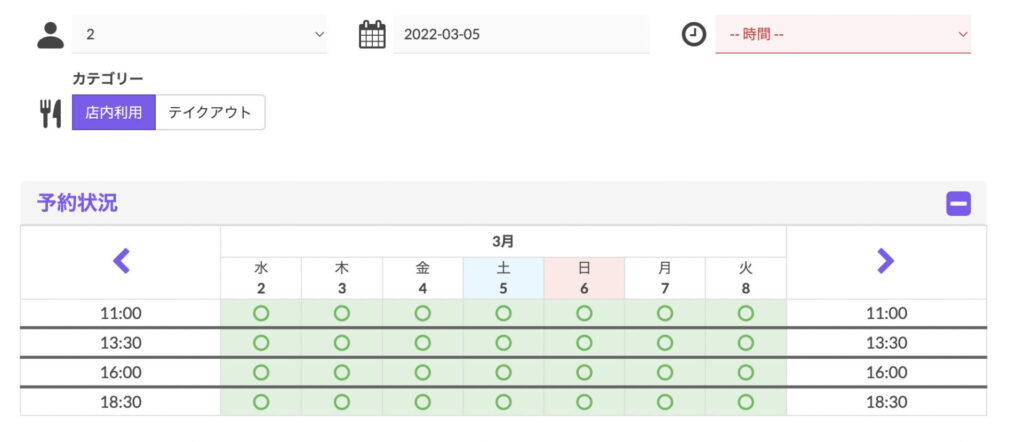Collapse 予約状況 panel using minus icon
This screenshot has width=1024, height=442.
coord(958,204)
